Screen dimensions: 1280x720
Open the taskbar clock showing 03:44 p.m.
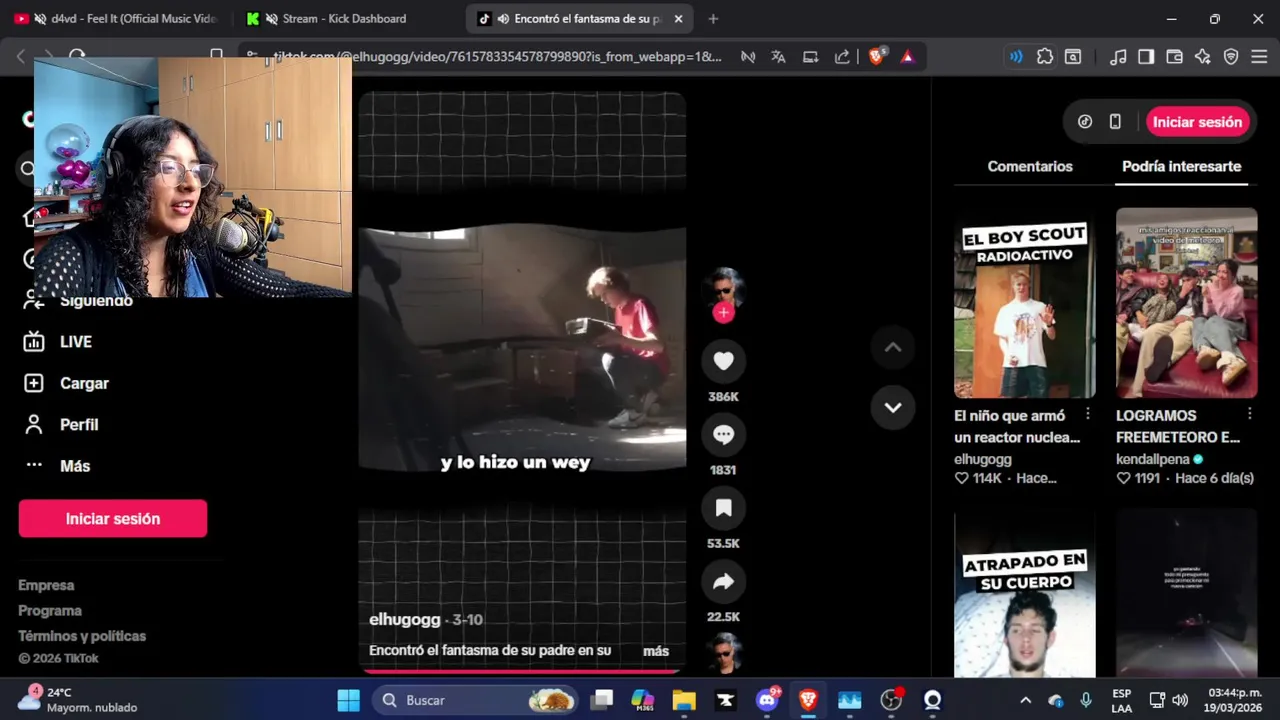coord(1234,700)
